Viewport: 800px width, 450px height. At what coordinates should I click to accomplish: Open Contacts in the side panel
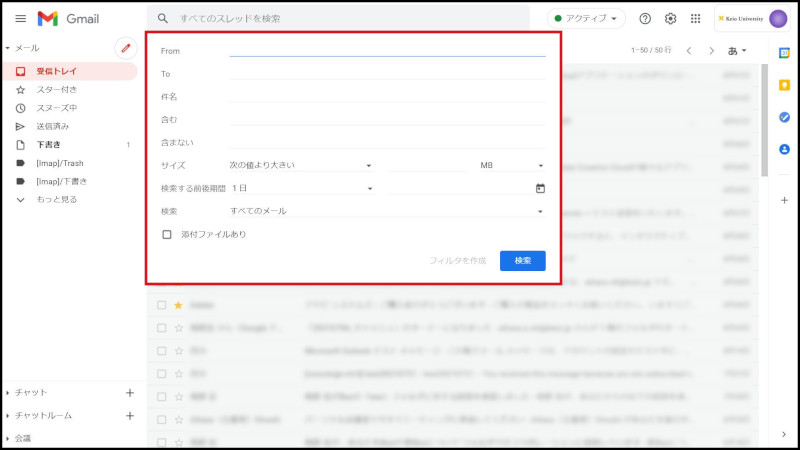784,149
